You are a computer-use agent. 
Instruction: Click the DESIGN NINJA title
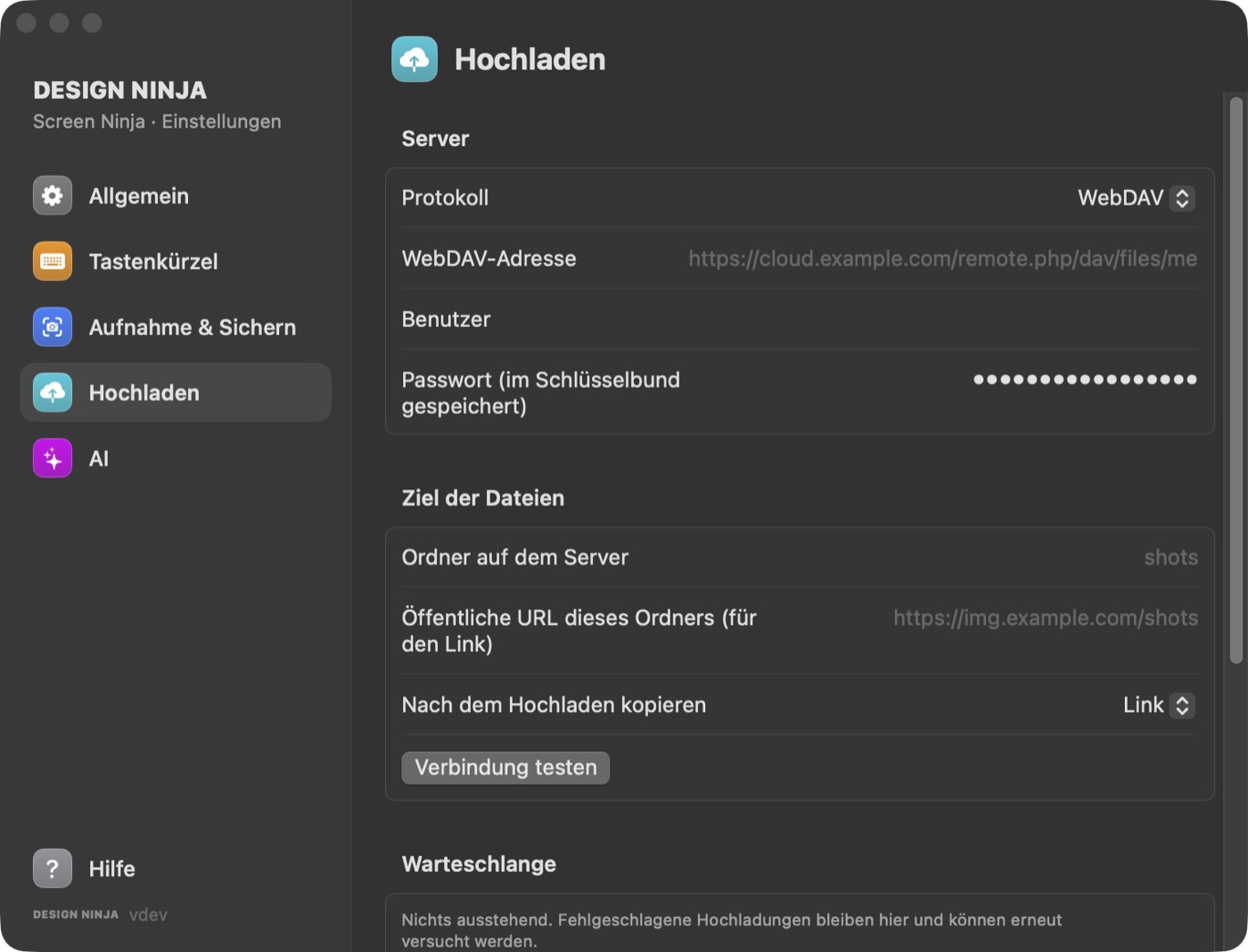tap(119, 90)
